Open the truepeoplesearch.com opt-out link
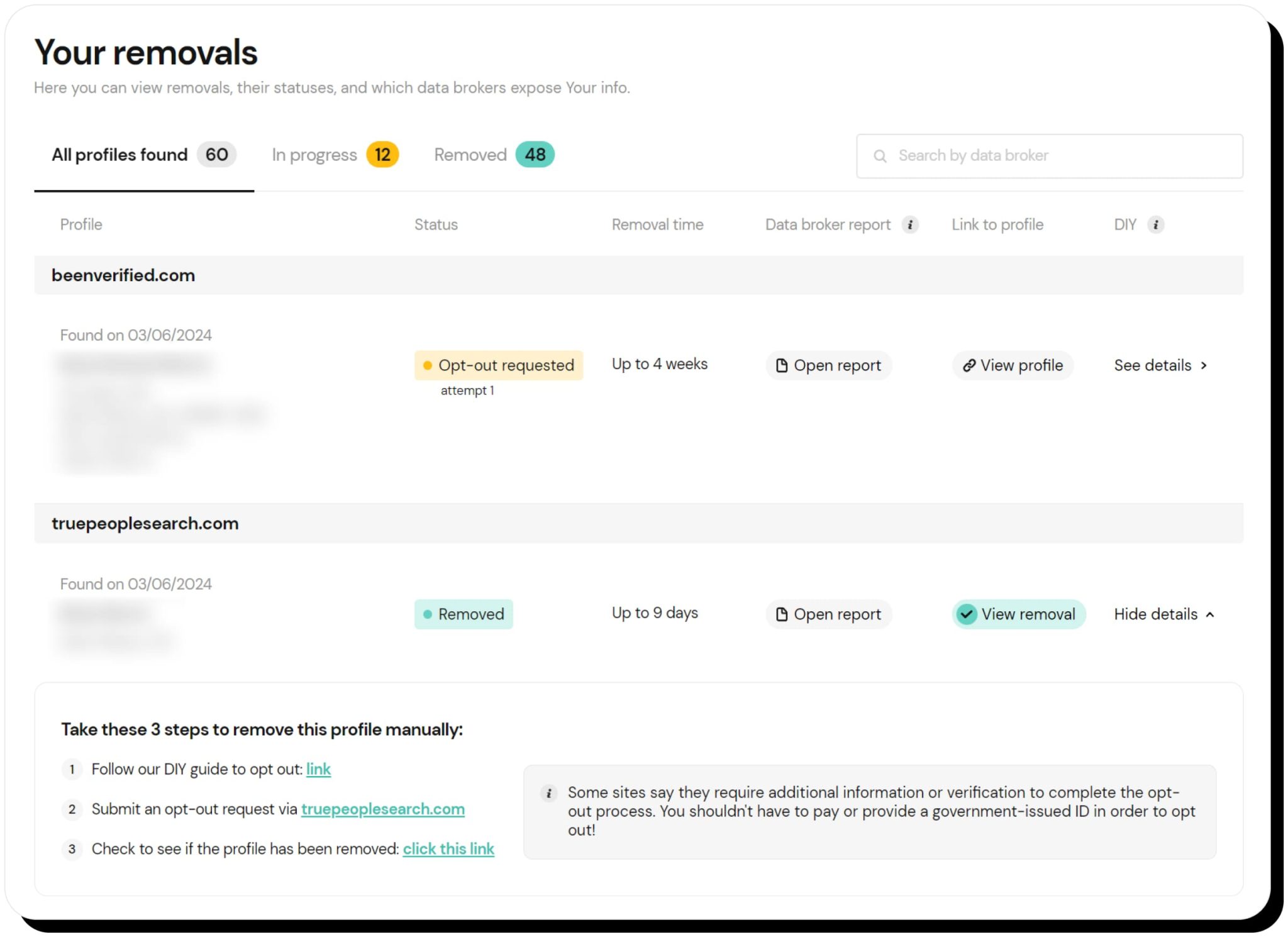The image size is (1288, 937). click(x=382, y=809)
